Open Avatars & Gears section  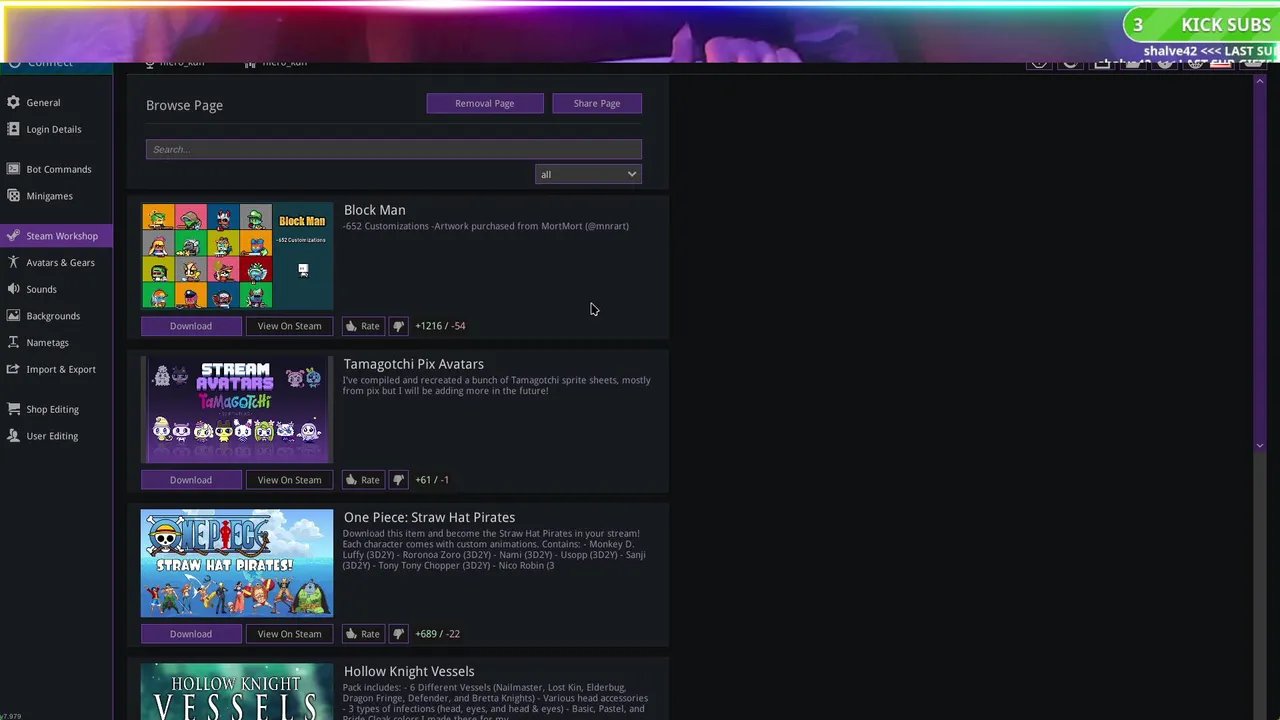[60, 262]
